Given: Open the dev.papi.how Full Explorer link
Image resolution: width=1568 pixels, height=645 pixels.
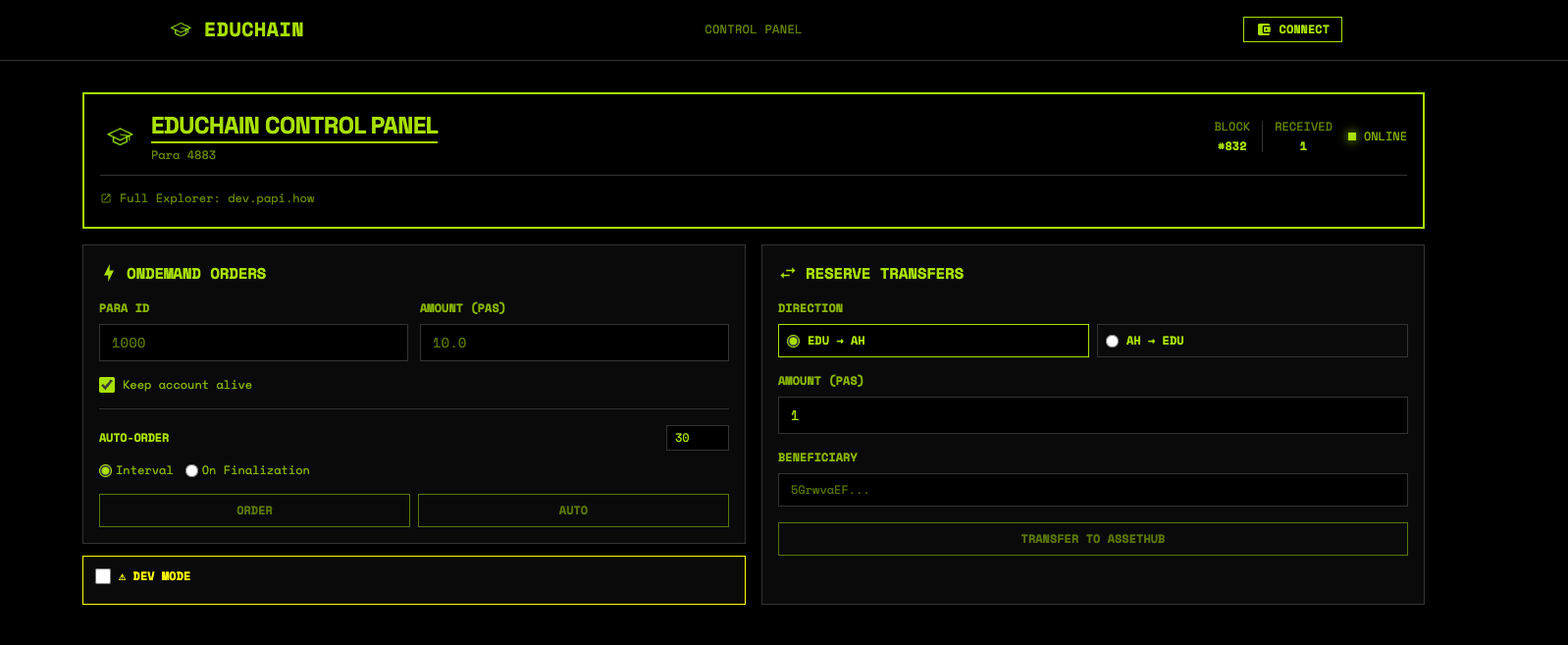Looking at the screenshot, I should click(271, 198).
